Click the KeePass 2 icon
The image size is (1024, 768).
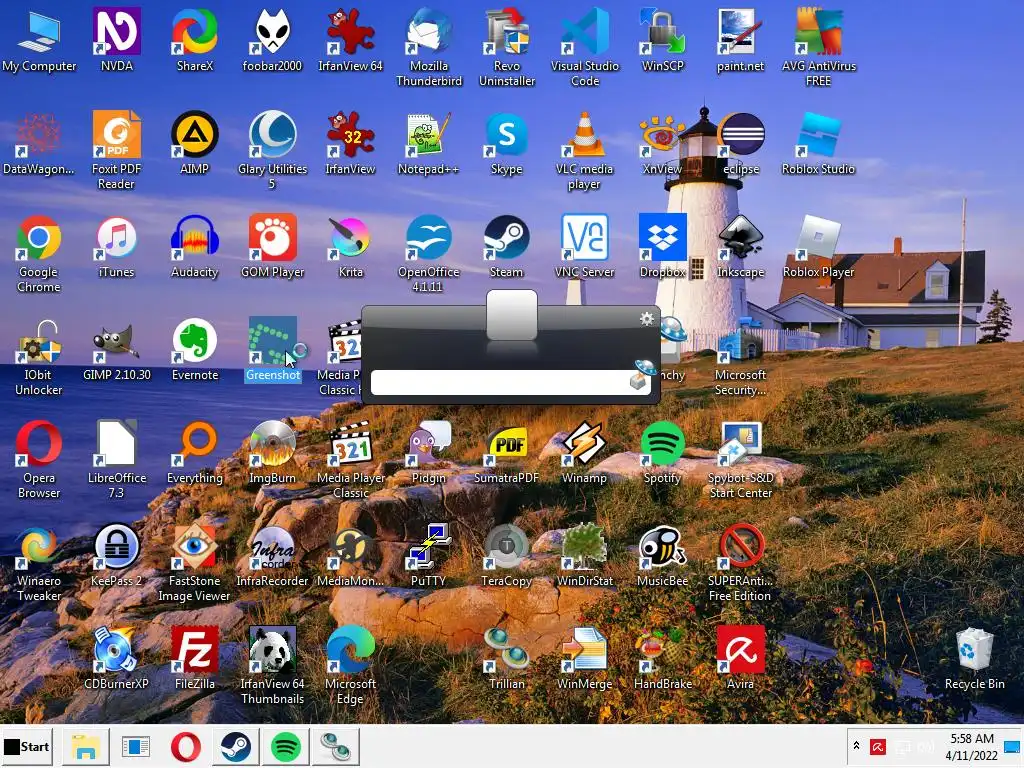pos(116,555)
